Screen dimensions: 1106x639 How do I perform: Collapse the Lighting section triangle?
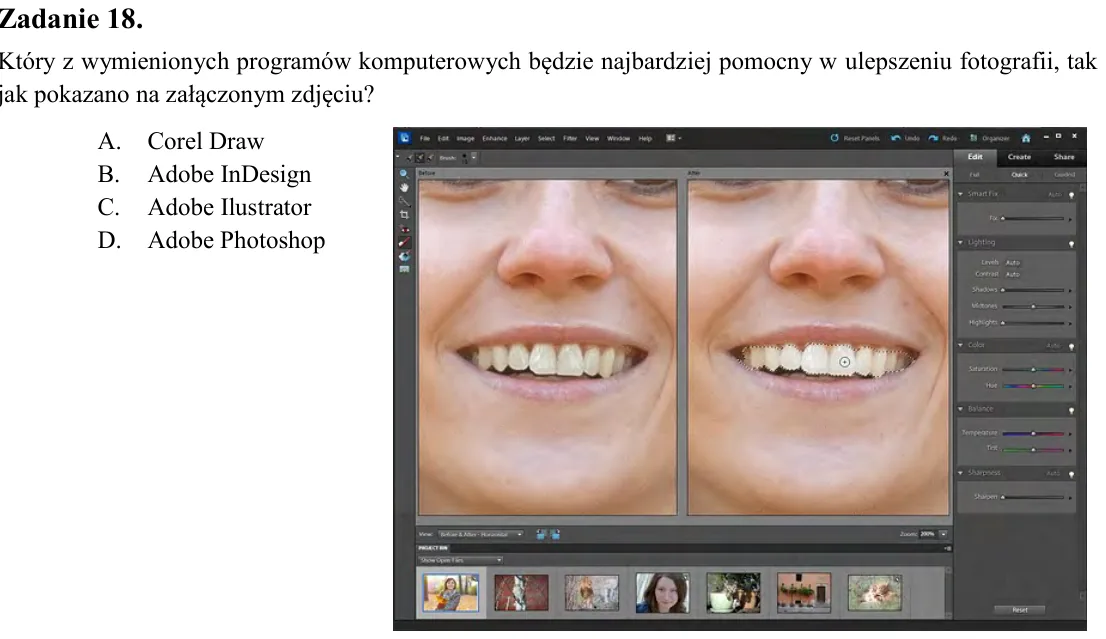point(960,243)
